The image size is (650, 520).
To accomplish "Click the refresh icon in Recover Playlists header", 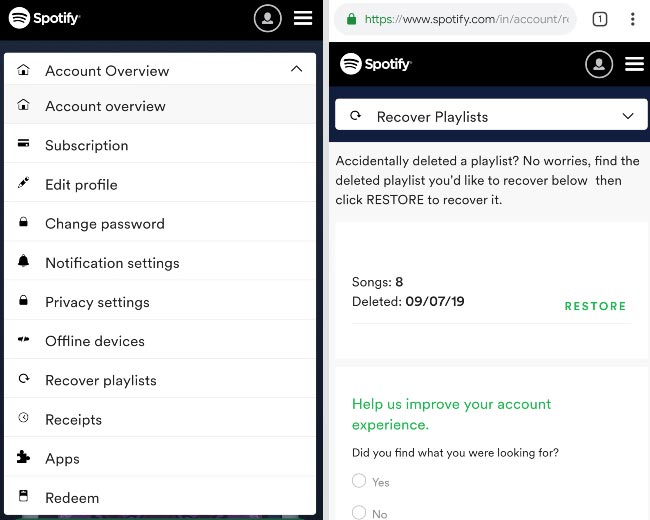I will coord(355,116).
